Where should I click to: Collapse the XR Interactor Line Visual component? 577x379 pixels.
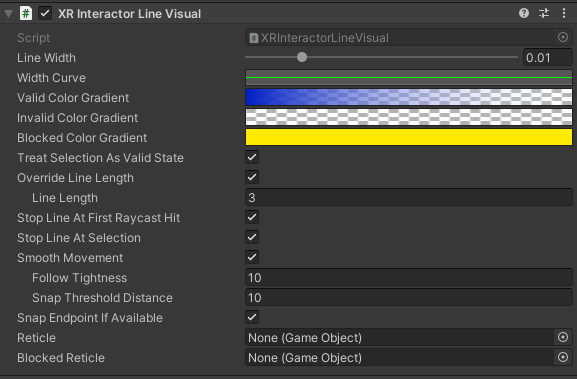point(8,14)
